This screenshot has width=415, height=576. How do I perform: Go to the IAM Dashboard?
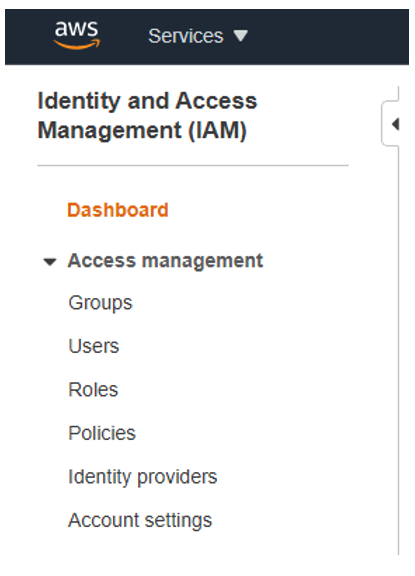pos(118,210)
